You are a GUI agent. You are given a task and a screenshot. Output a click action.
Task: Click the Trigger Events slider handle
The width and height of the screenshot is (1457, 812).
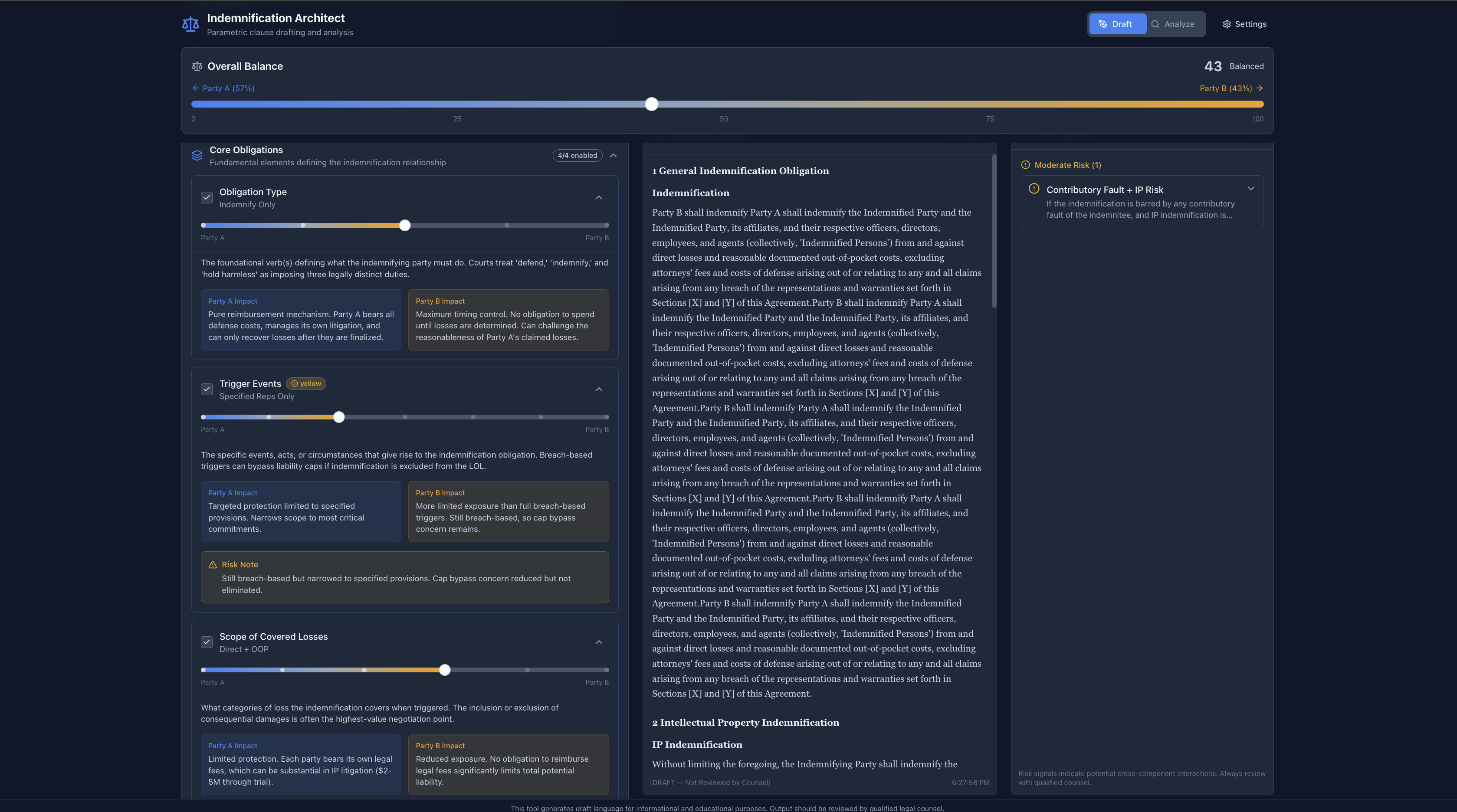click(x=339, y=417)
